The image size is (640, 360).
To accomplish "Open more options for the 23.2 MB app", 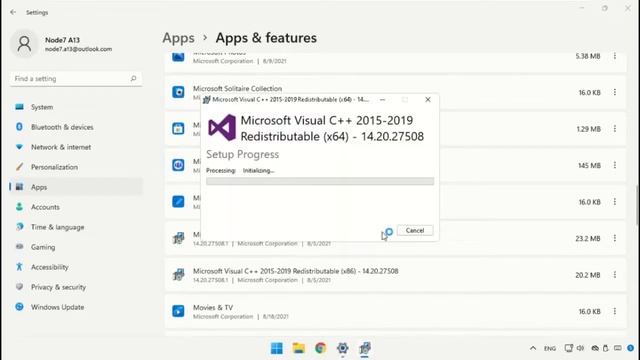I will (615, 238).
